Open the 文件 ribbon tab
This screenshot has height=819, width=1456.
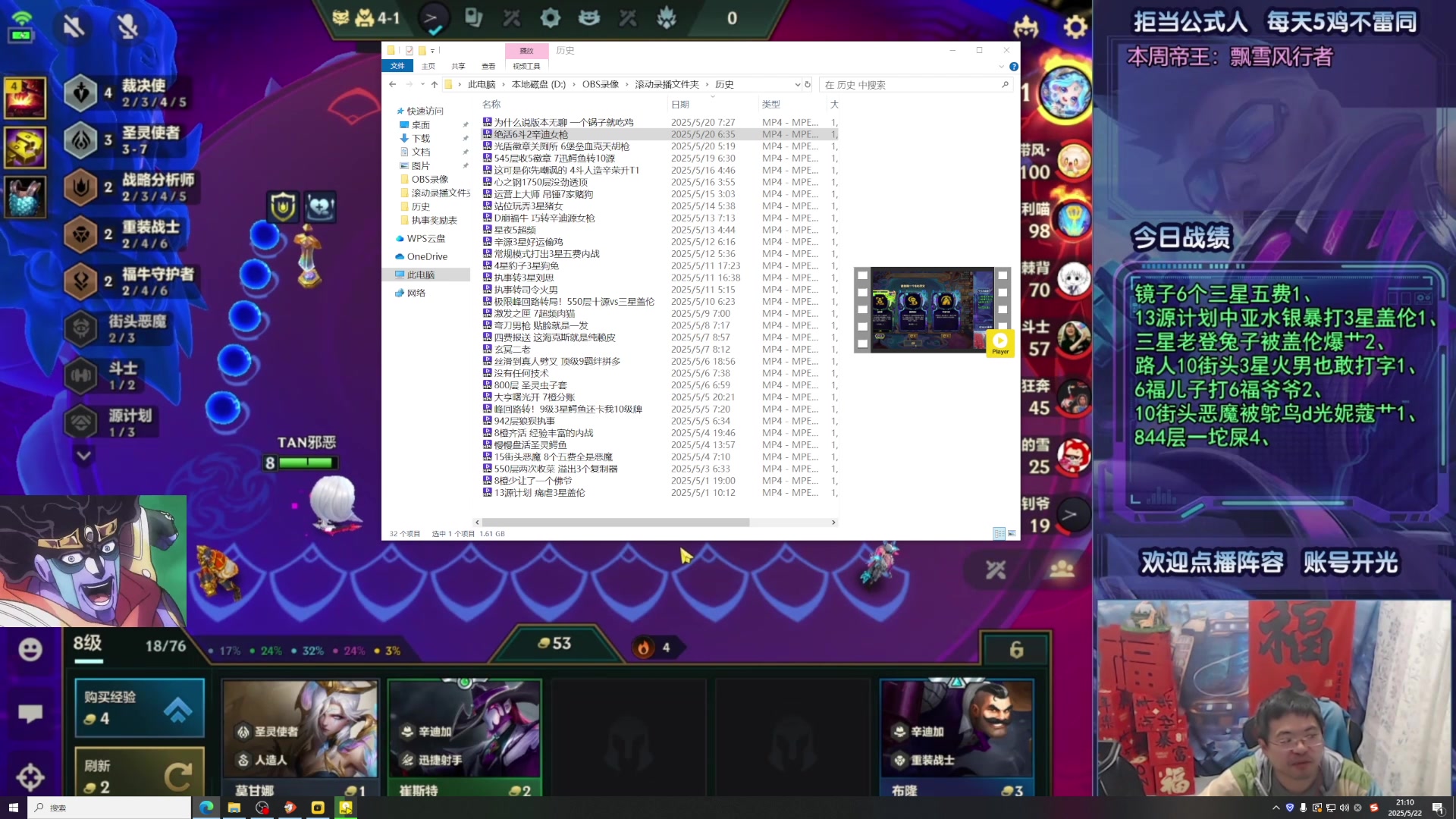click(397, 66)
